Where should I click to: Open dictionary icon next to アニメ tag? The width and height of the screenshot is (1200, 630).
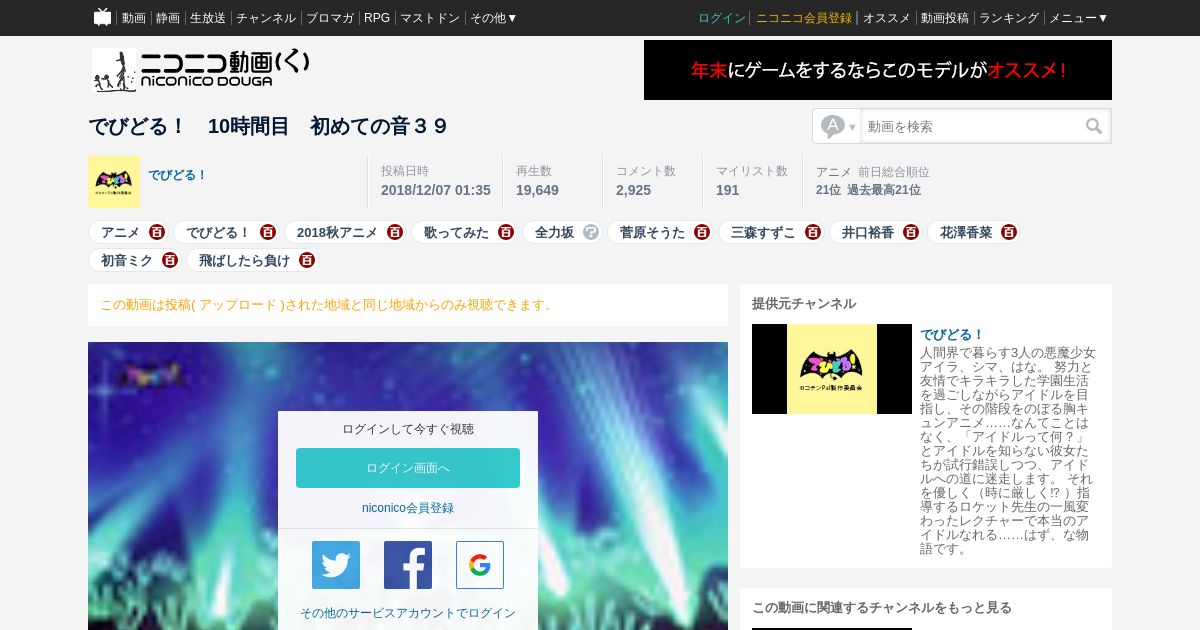[x=157, y=232]
